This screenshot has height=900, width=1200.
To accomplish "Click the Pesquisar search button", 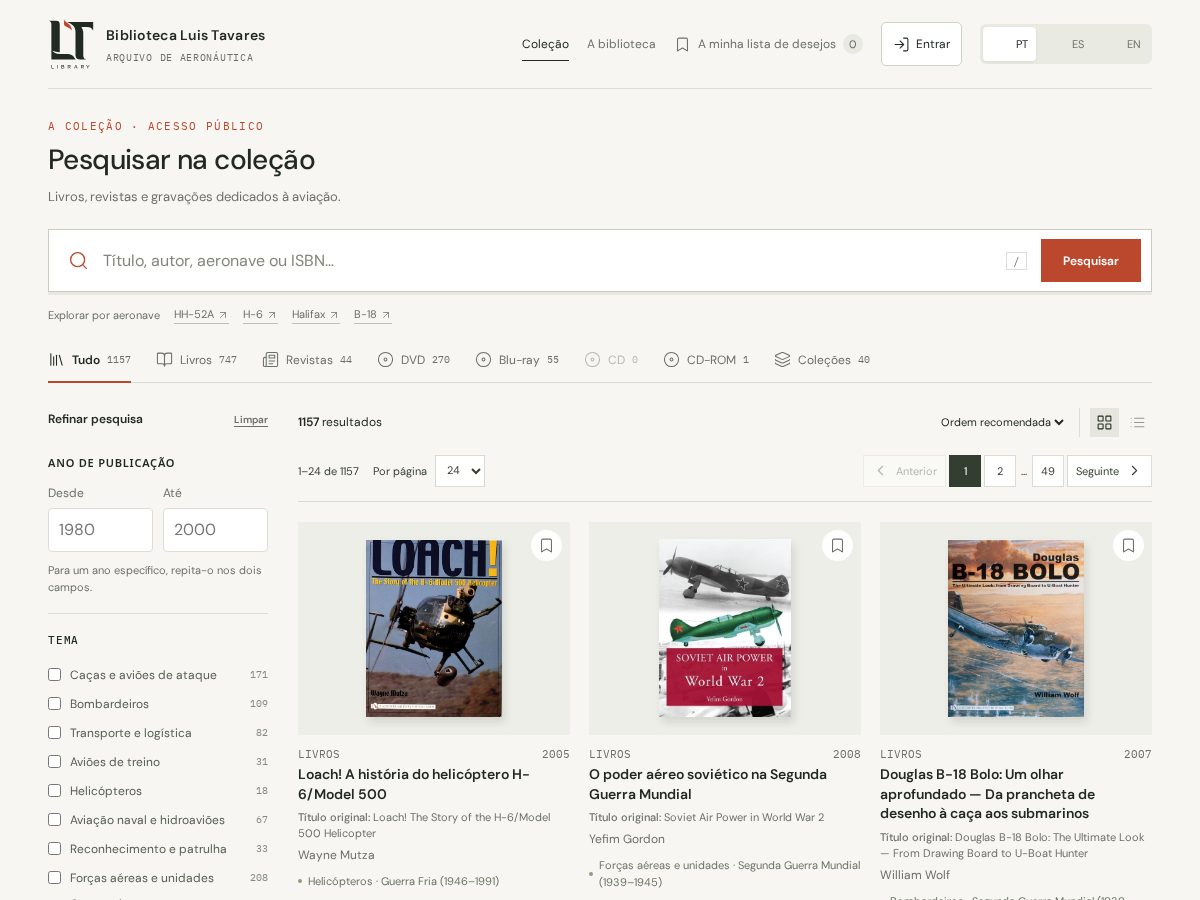I will (1090, 260).
